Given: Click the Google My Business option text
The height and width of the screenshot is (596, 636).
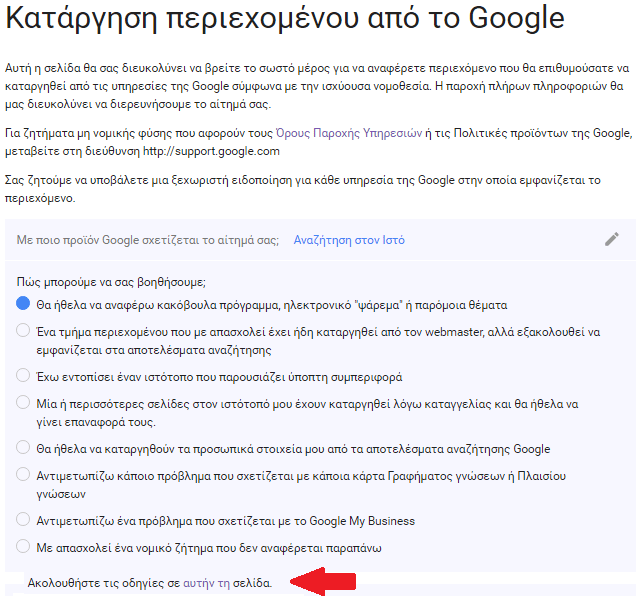Looking at the screenshot, I should [x=226, y=521].
